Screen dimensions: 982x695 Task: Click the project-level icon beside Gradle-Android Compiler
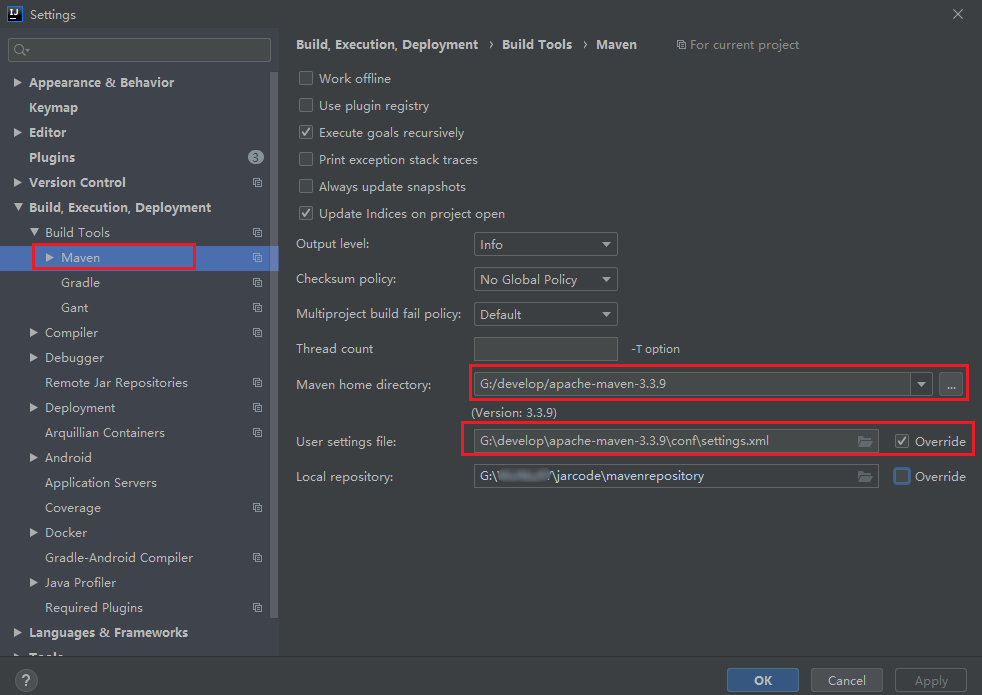coord(257,557)
